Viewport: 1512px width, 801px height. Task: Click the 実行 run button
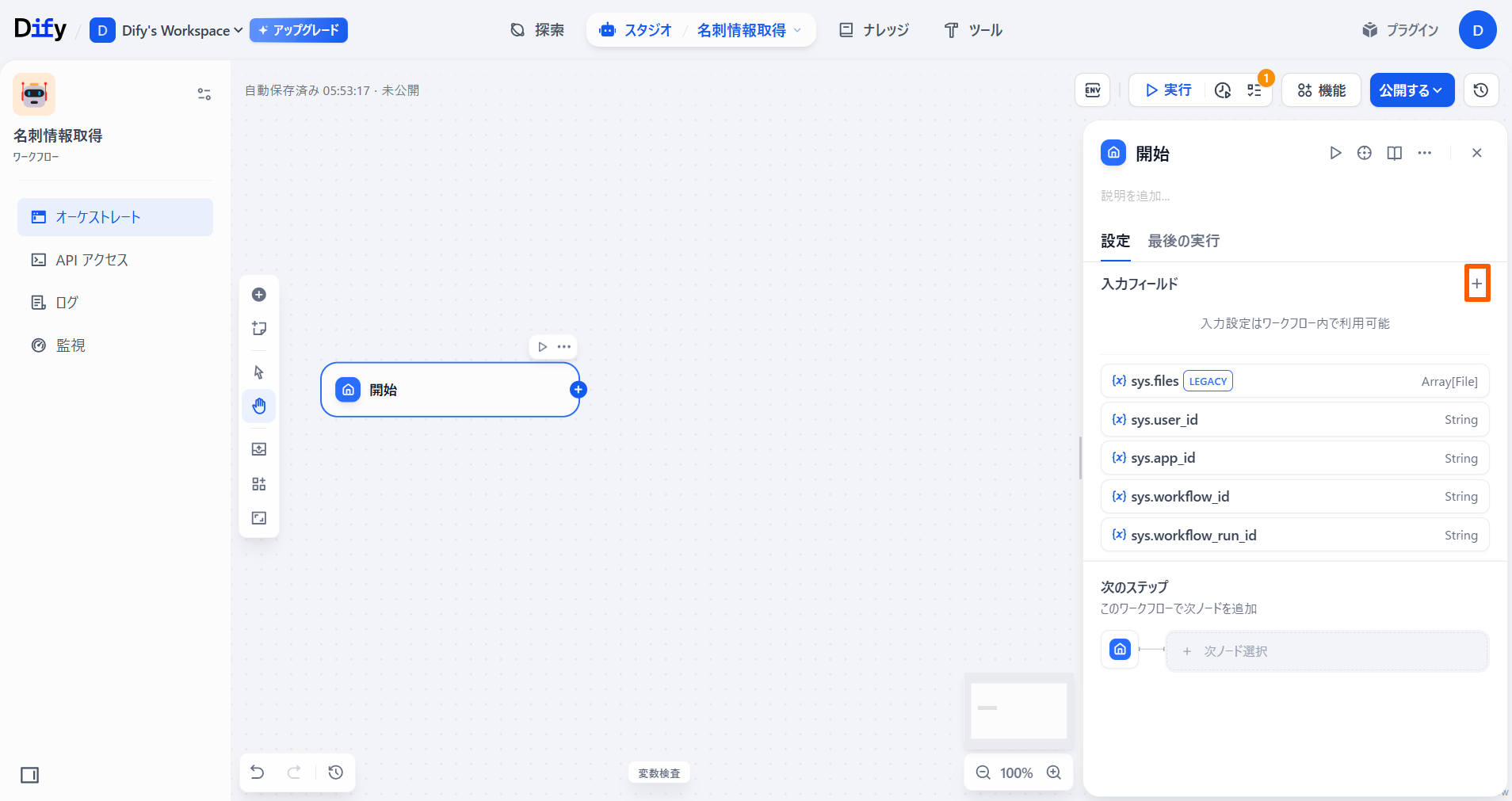click(1168, 90)
